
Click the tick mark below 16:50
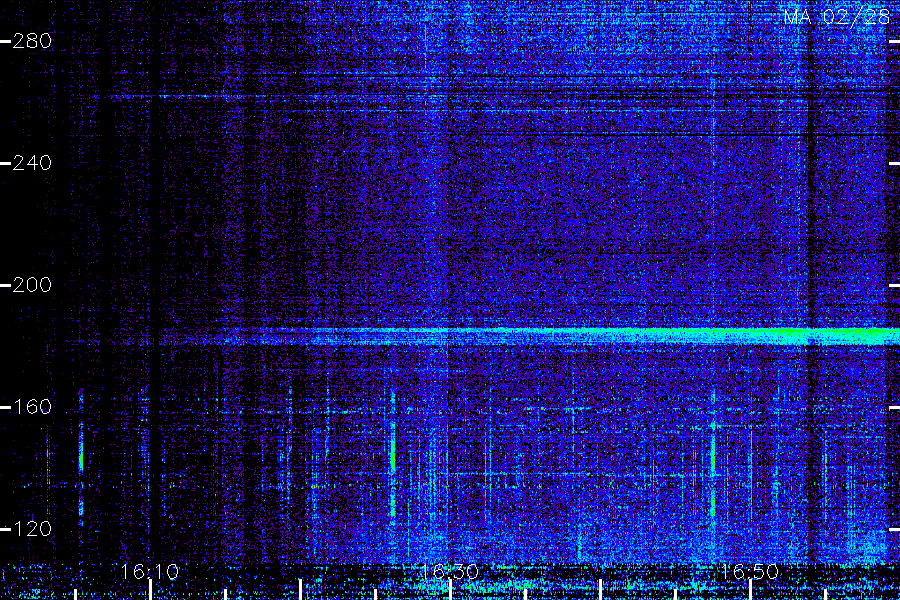pos(750,590)
